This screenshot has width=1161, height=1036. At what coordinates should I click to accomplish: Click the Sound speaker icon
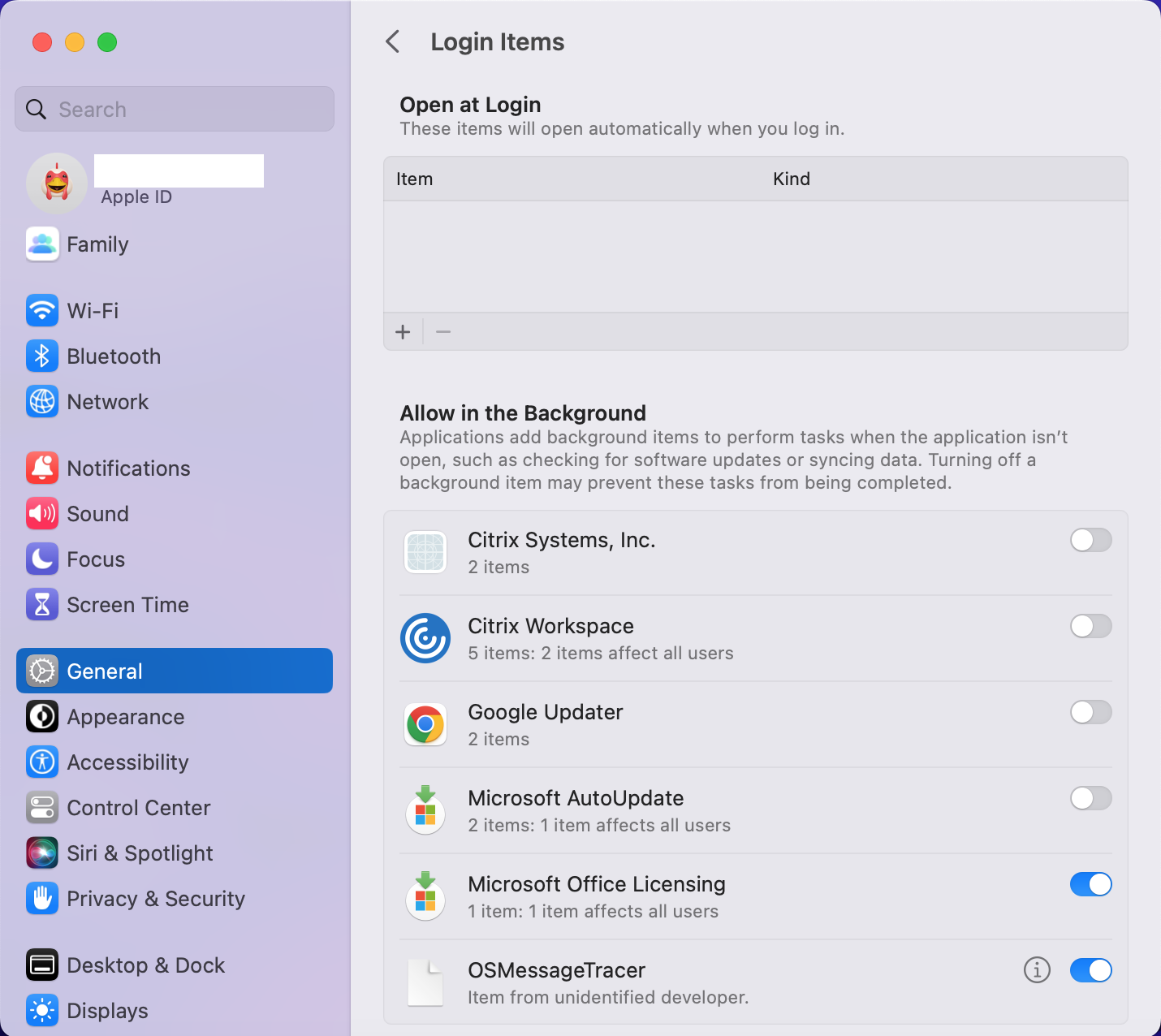point(42,513)
